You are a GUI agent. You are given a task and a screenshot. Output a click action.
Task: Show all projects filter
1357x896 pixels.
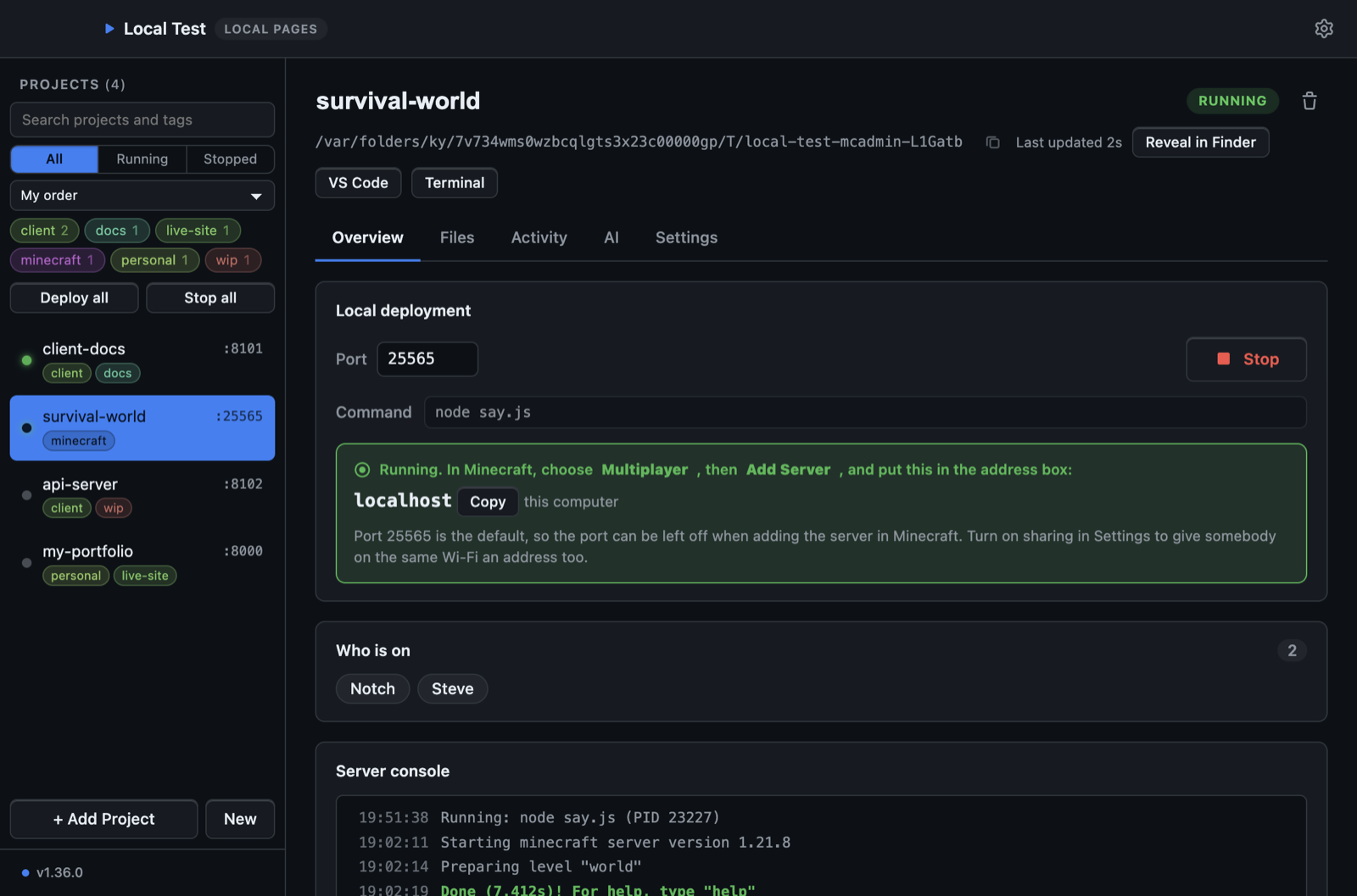[x=54, y=159]
